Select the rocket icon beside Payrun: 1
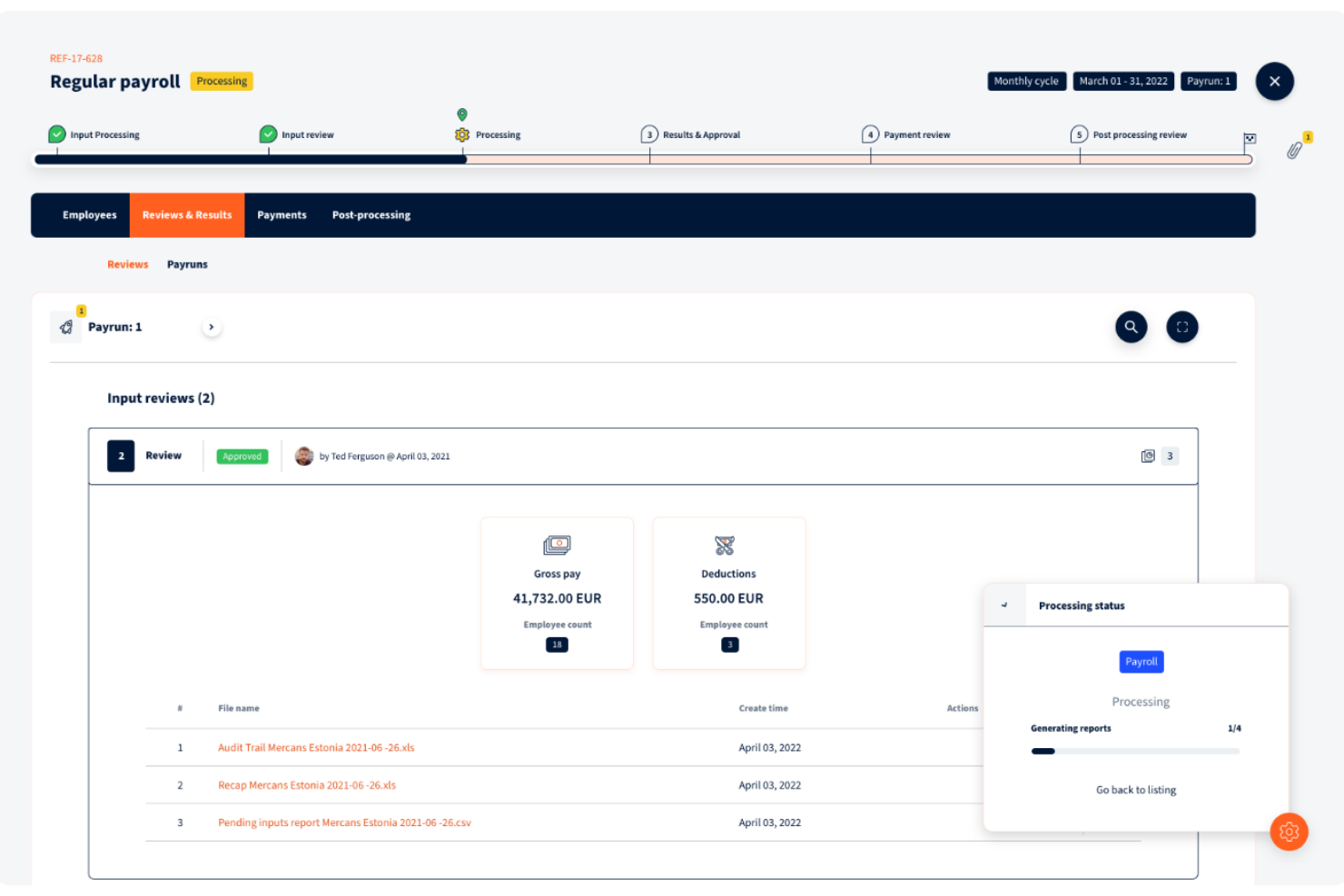Image resolution: width=1344 pixels, height=896 pixels. click(x=65, y=327)
